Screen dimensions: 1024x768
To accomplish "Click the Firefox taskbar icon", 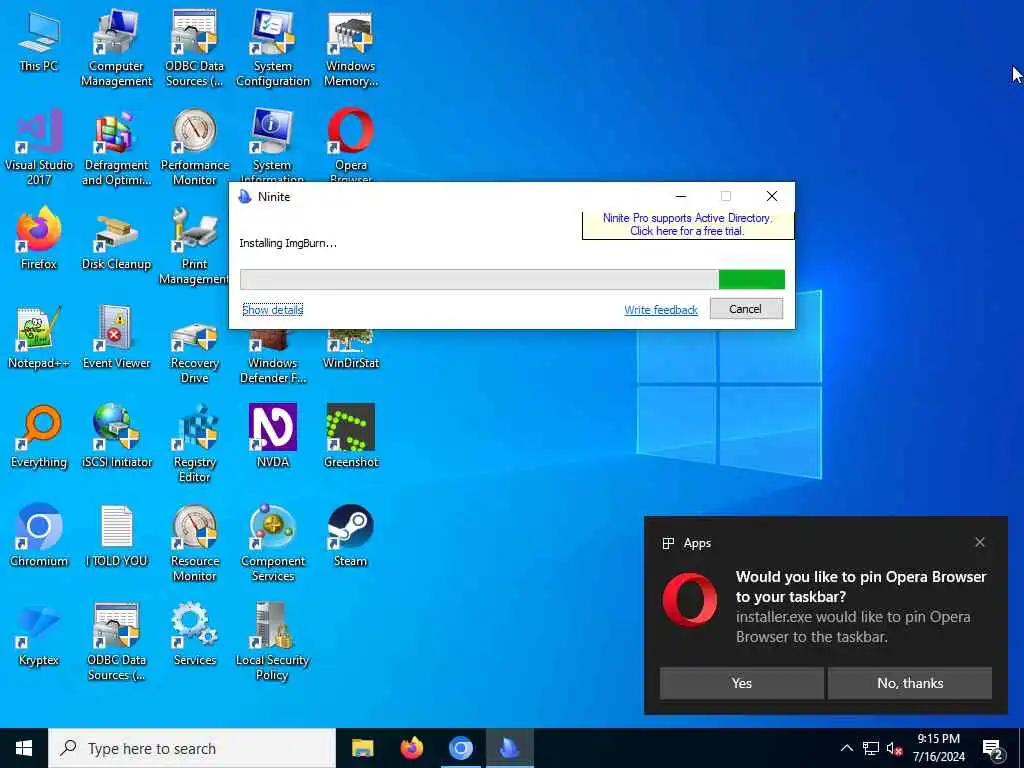I will [411, 748].
